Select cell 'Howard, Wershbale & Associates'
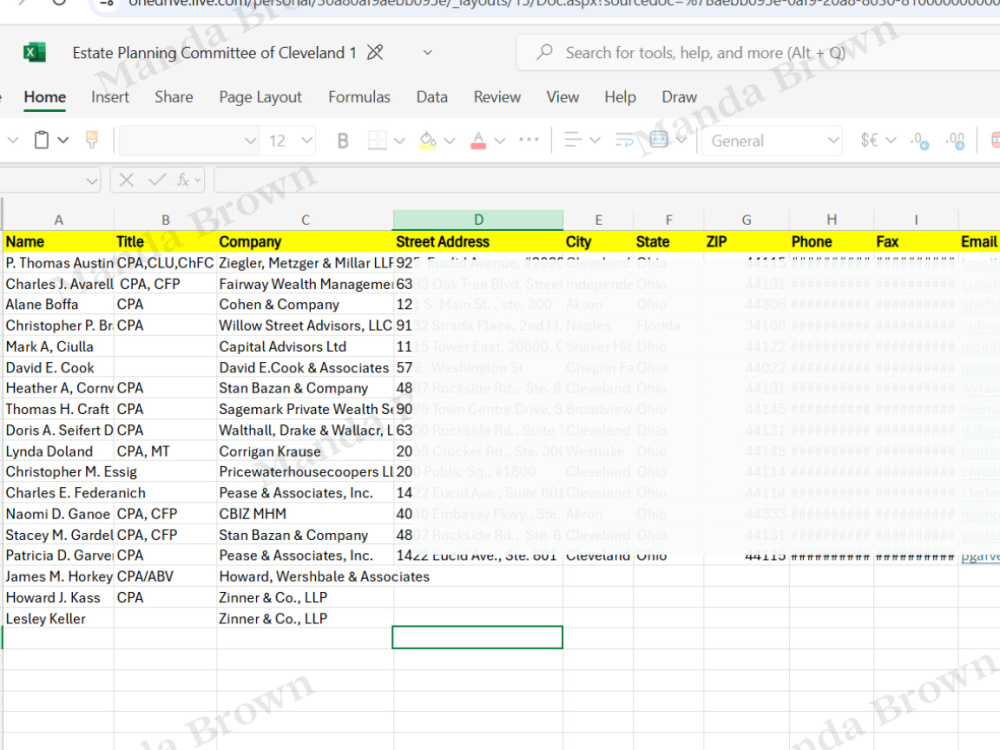 coord(324,577)
